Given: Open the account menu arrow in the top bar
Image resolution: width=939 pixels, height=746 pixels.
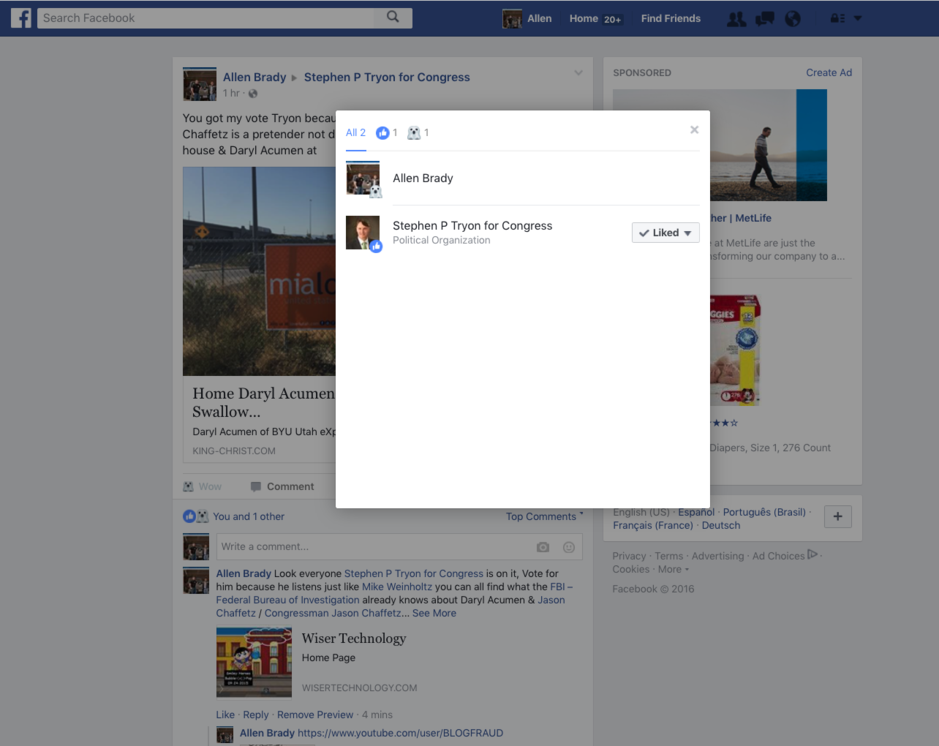Looking at the screenshot, I should 858,19.
